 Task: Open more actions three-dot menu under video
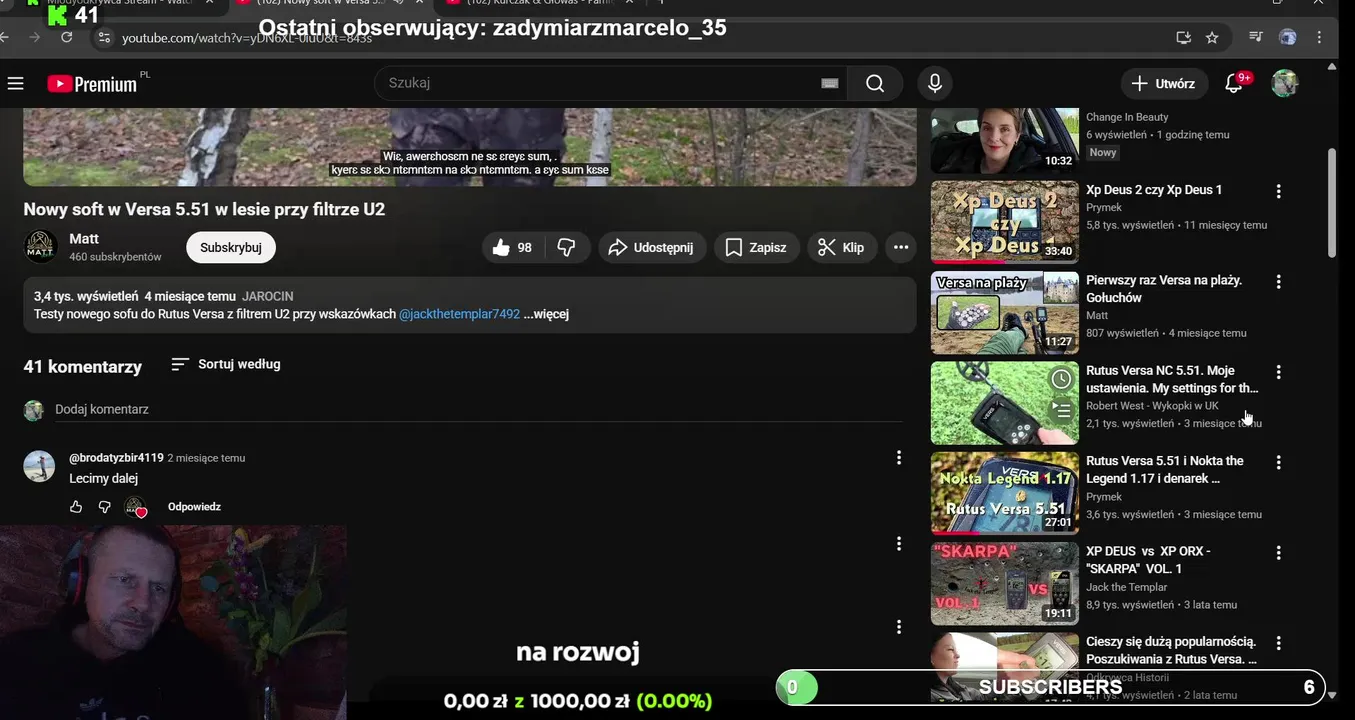click(901, 247)
